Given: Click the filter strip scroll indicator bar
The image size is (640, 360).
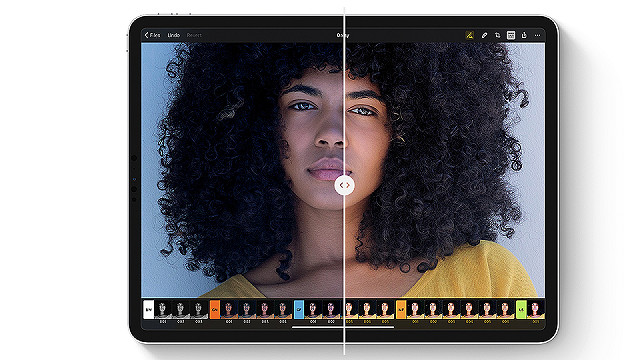Looking at the screenshot, I should coord(343,327).
